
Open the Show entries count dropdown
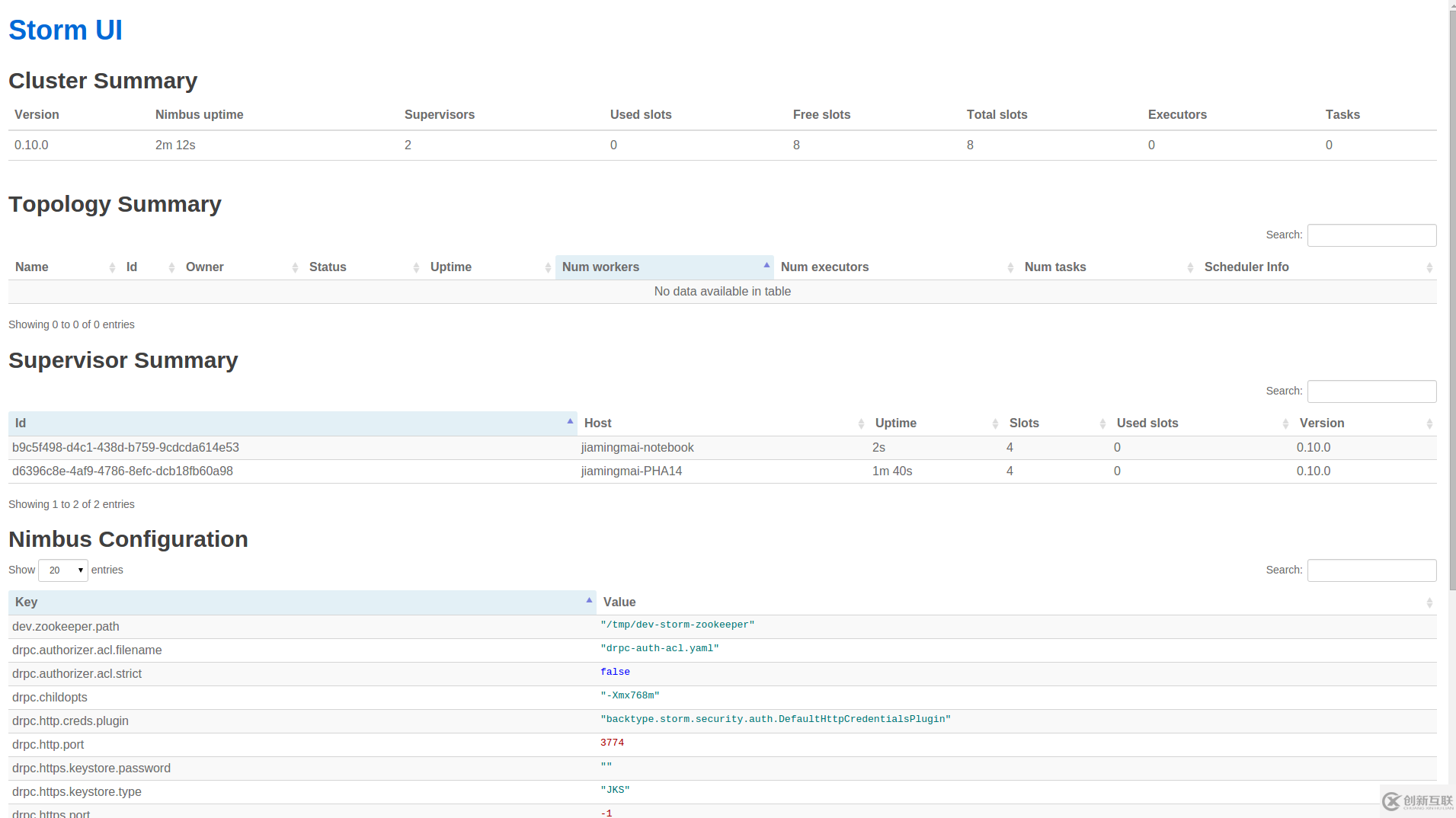(63, 570)
